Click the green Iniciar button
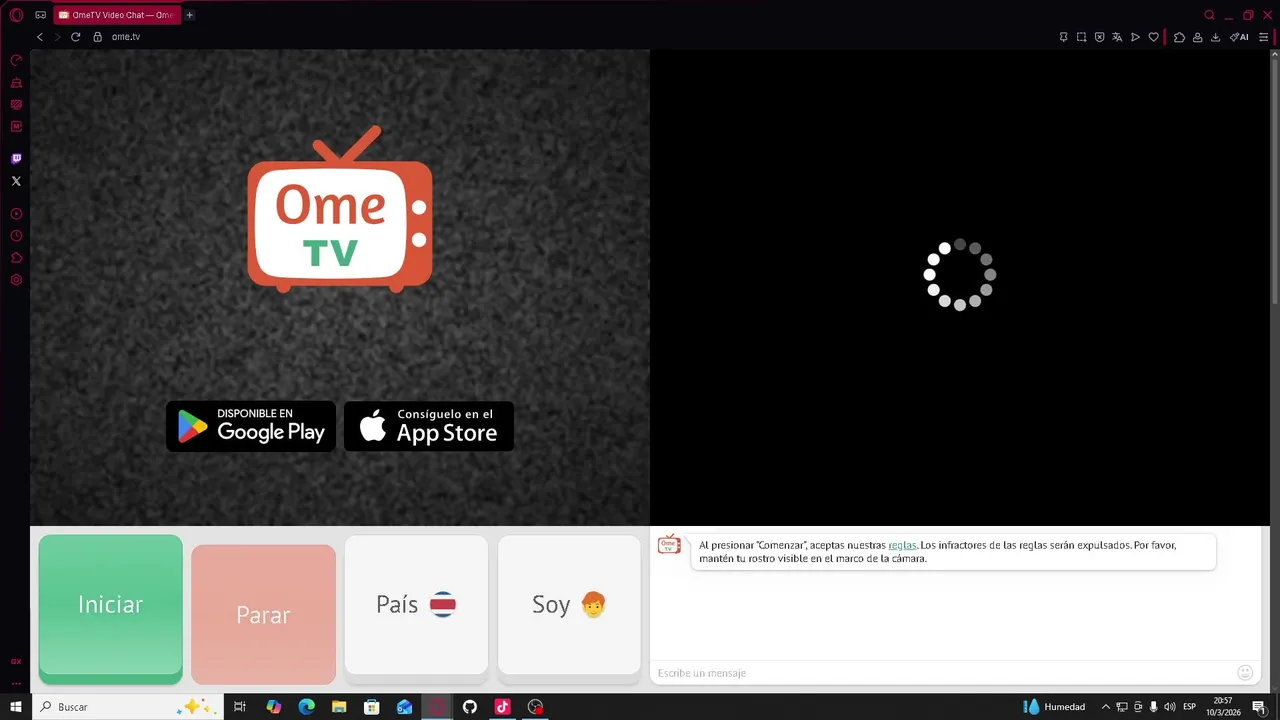 click(111, 609)
